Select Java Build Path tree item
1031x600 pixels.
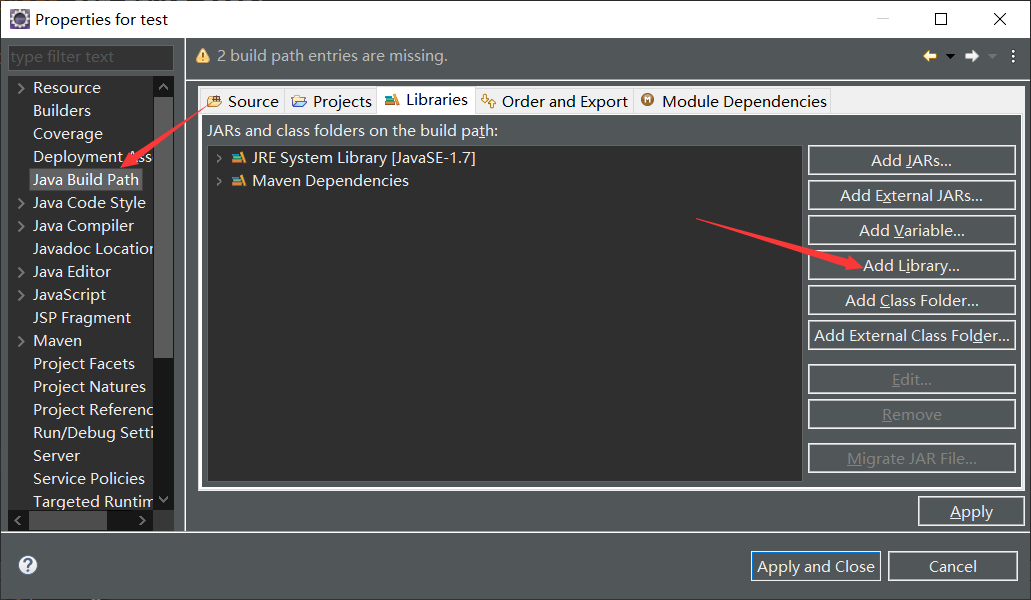[x=85, y=179]
